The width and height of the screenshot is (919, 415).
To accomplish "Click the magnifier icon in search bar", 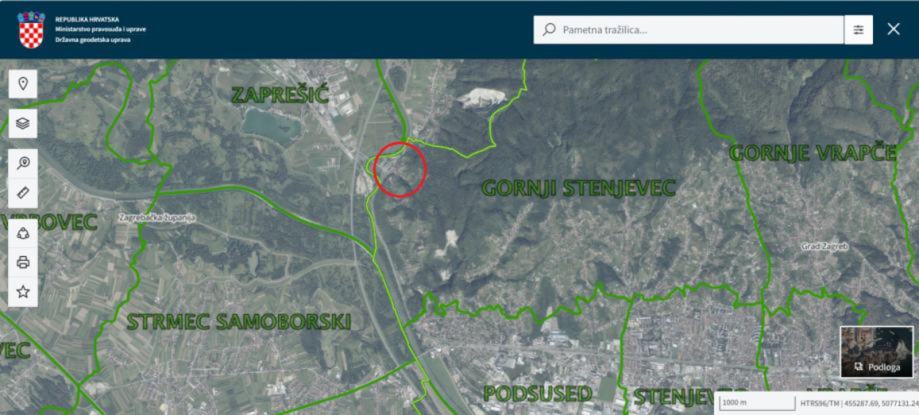I will 549,29.
